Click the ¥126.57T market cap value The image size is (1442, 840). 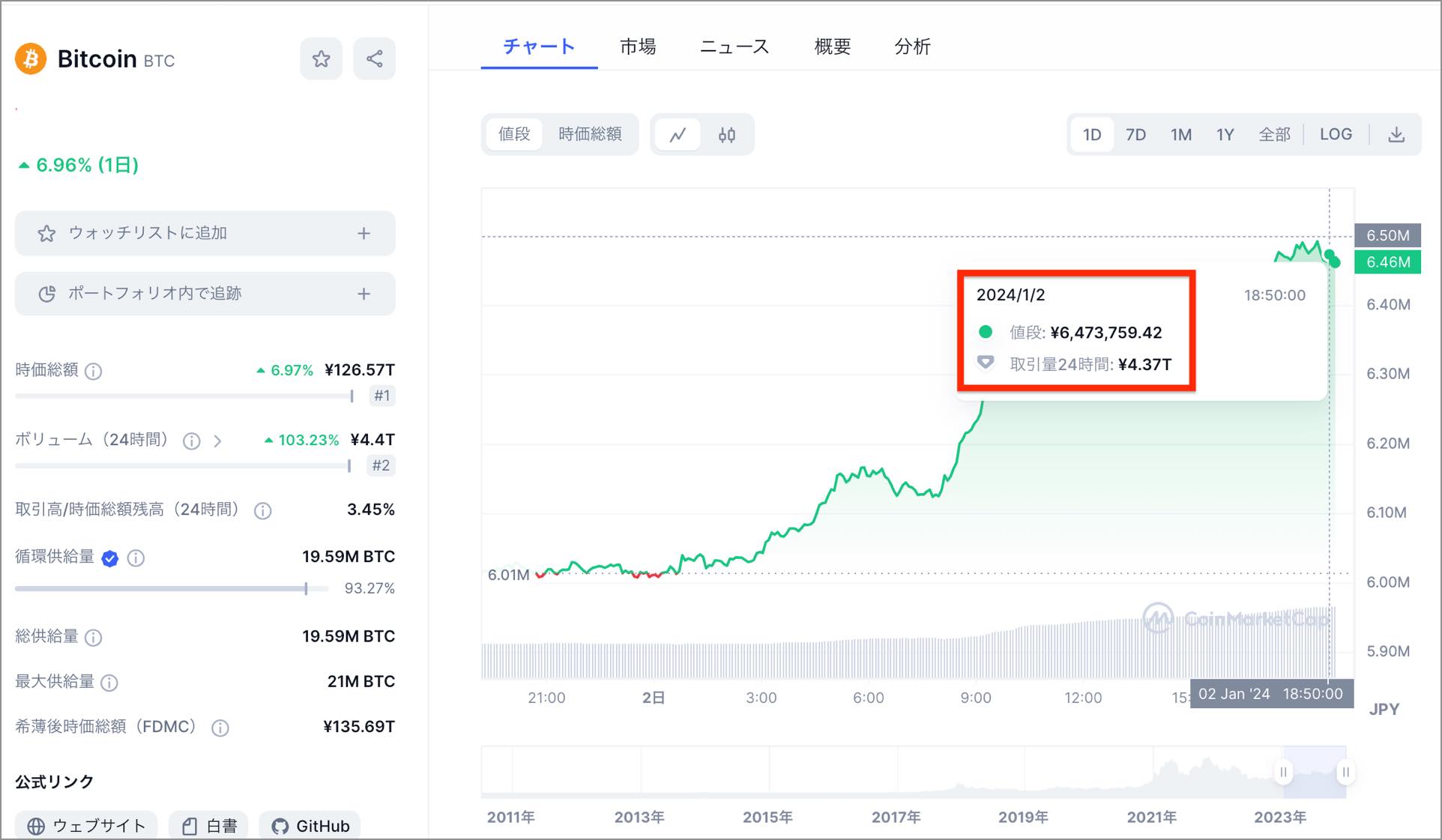click(359, 370)
